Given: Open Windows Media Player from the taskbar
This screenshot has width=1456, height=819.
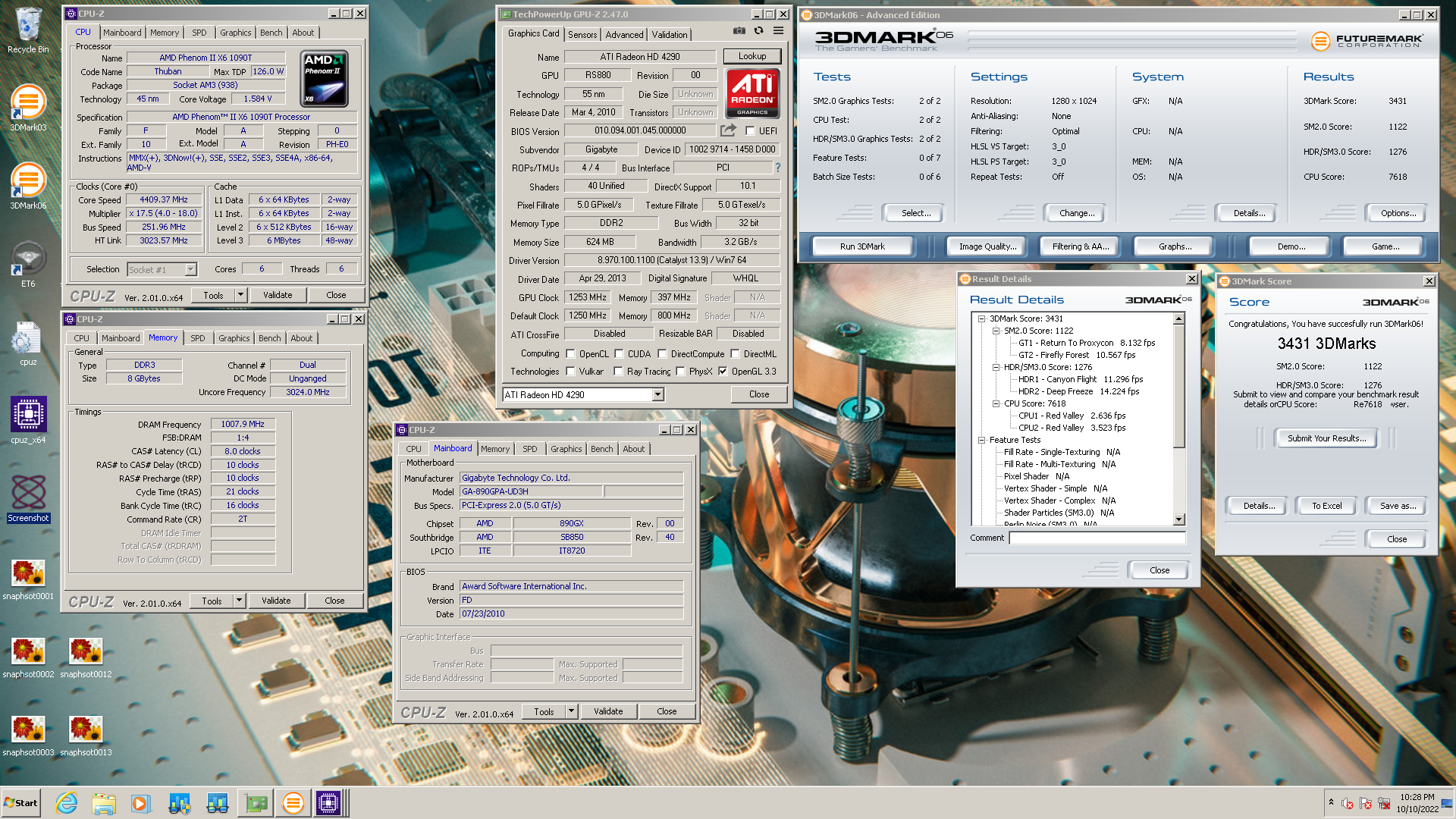Looking at the screenshot, I should coord(140,803).
